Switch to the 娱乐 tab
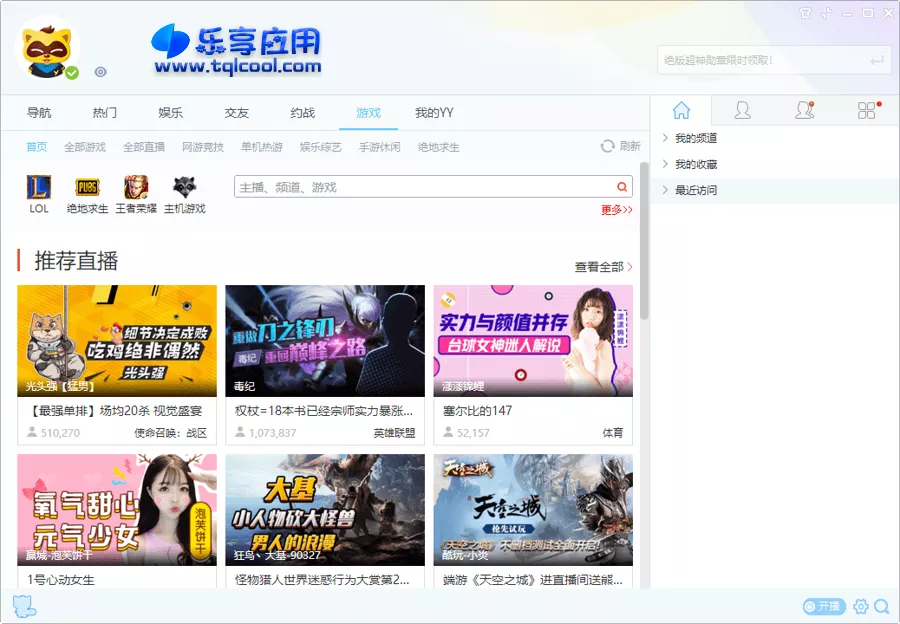The width and height of the screenshot is (900, 624). [170, 113]
